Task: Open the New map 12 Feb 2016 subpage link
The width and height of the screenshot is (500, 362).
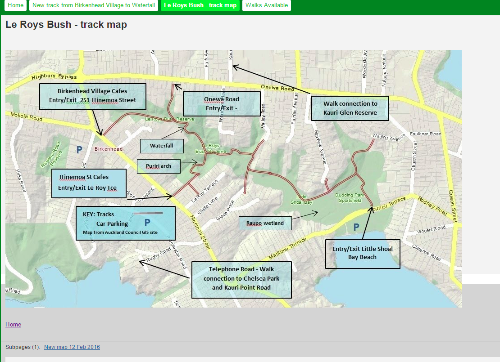Action: click(72, 347)
